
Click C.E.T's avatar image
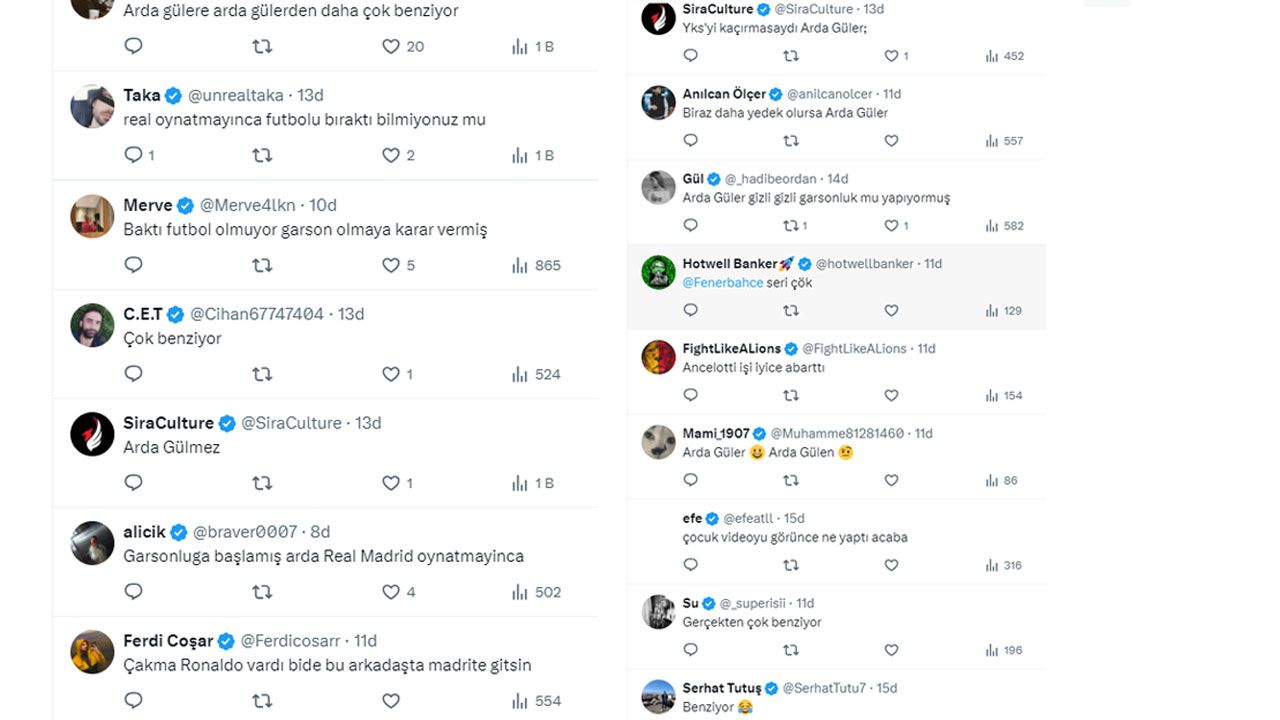tap(92, 325)
